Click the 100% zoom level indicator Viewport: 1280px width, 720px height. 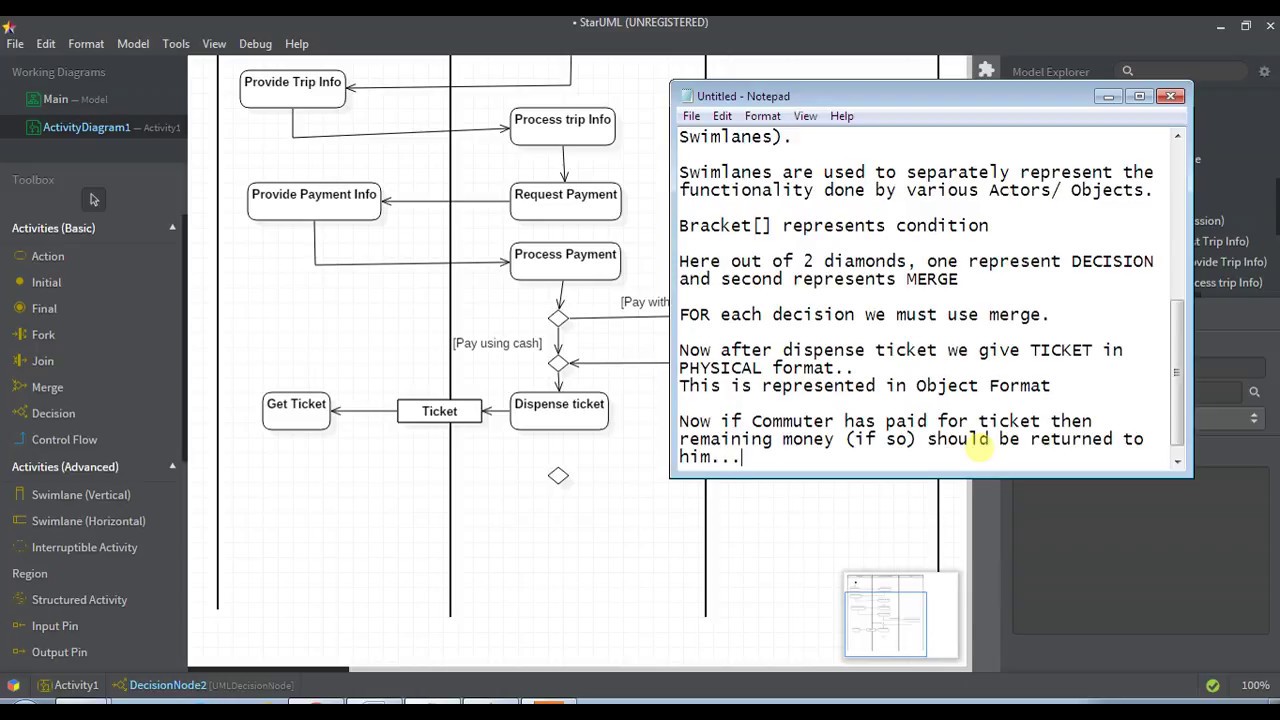click(x=1255, y=685)
